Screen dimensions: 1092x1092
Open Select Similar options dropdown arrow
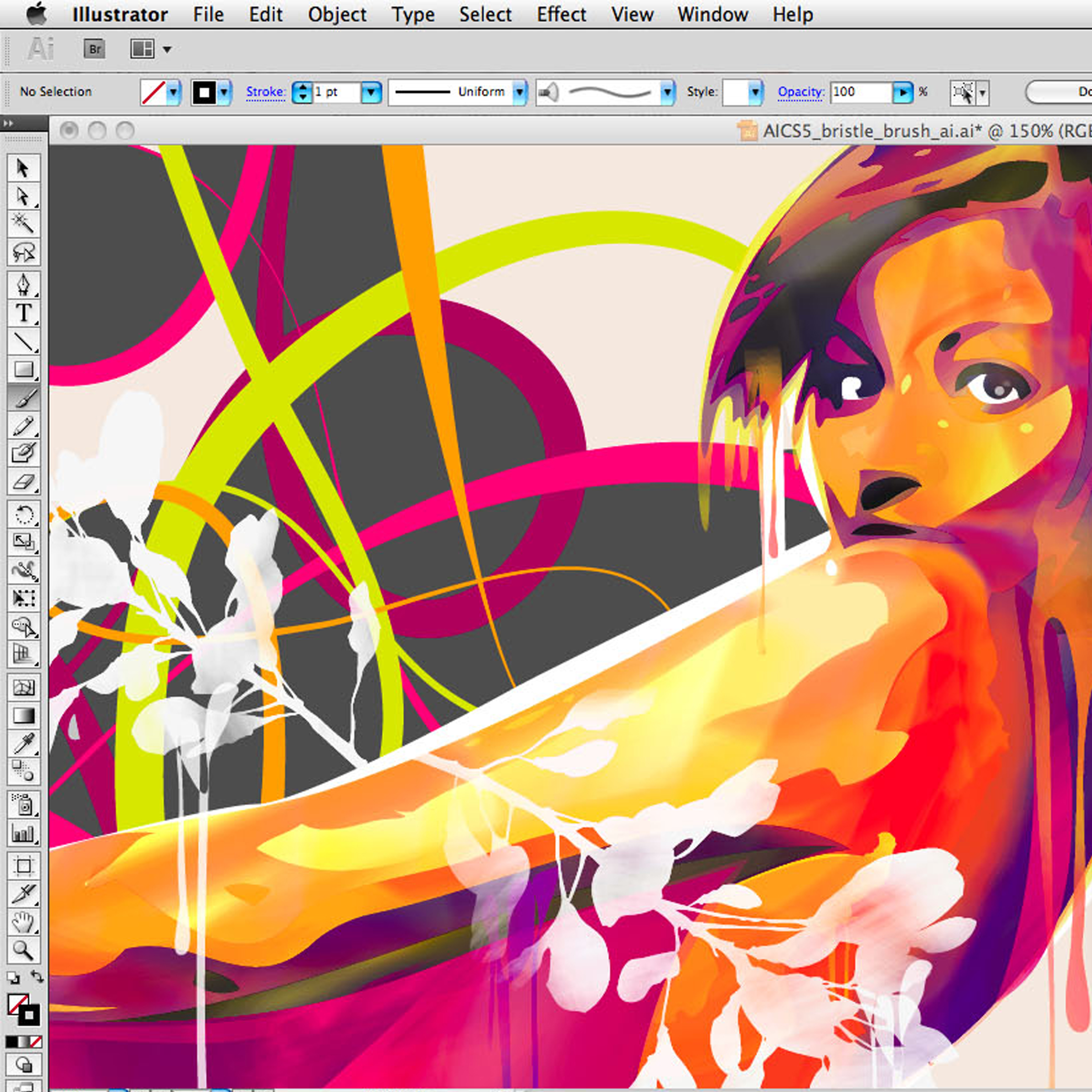pos(982,92)
